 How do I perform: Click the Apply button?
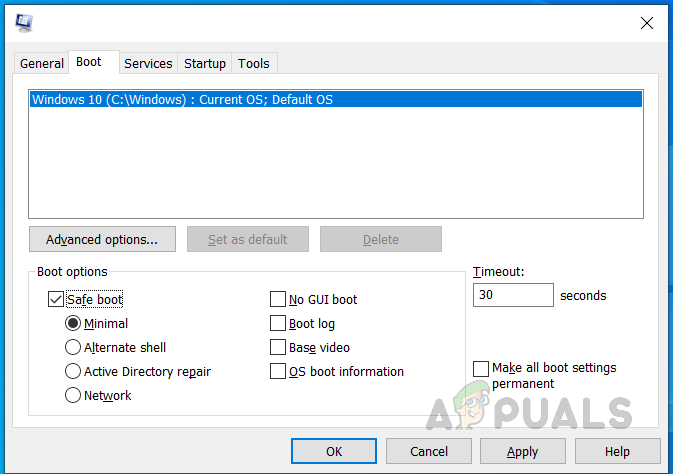pos(523,451)
